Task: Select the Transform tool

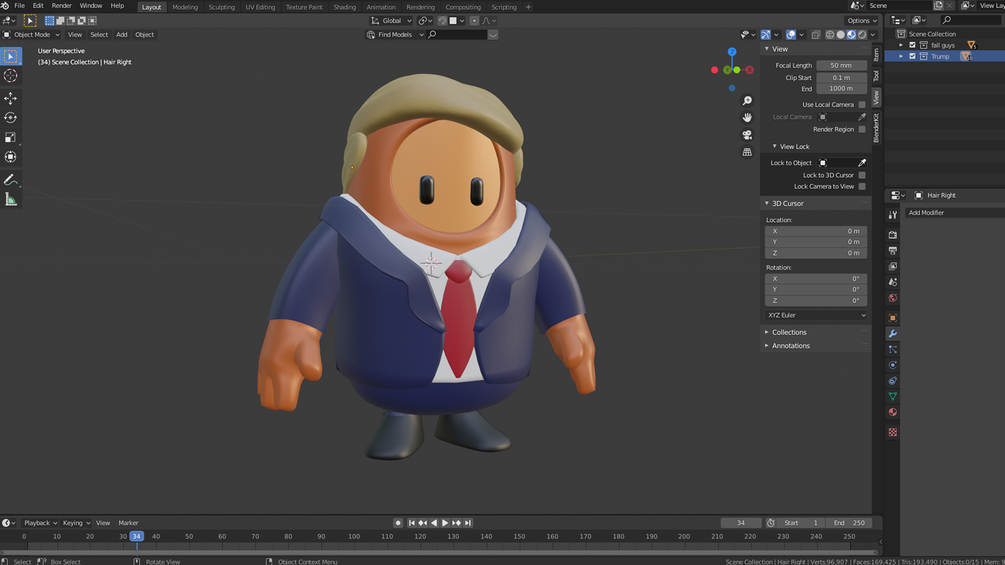Action: tap(10, 157)
